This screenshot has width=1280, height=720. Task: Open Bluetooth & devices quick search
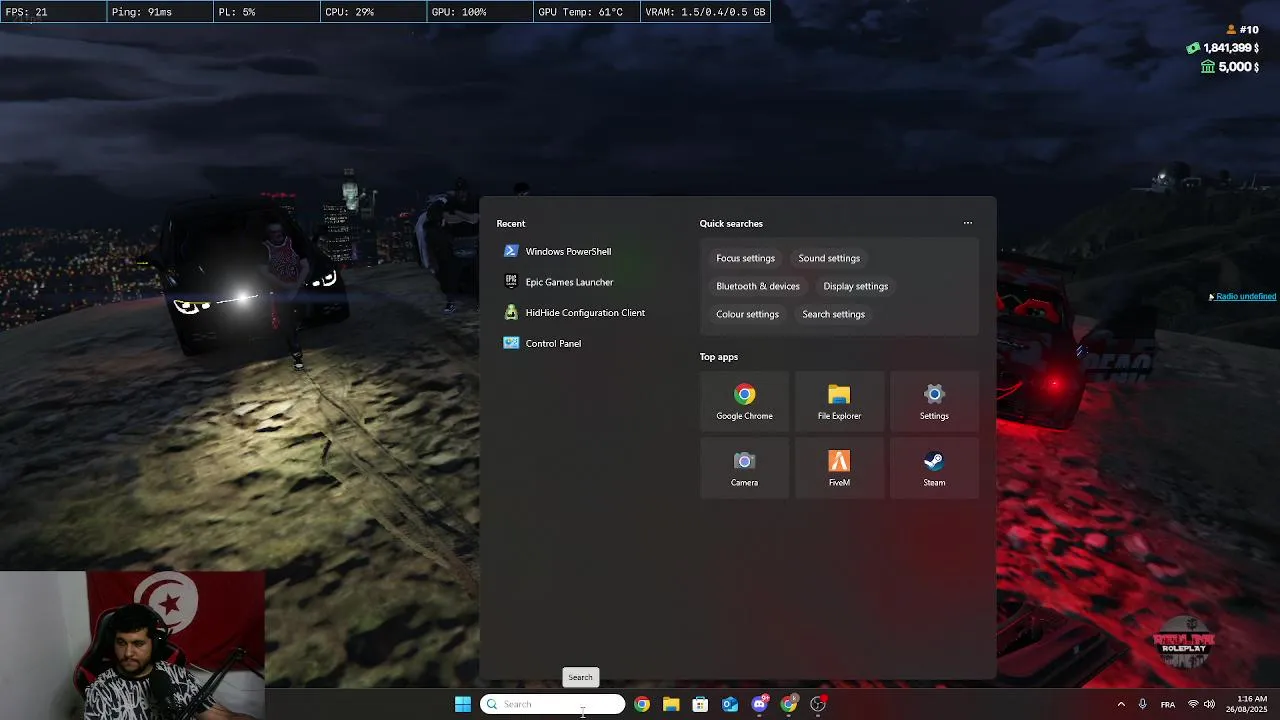[758, 286]
